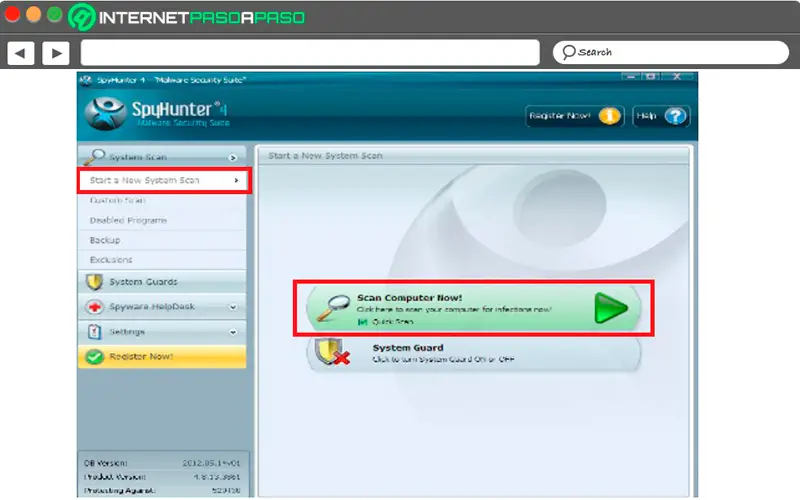The image size is (800, 500).
Task: Click the orange info icon beside Register Now
Action: tap(609, 116)
